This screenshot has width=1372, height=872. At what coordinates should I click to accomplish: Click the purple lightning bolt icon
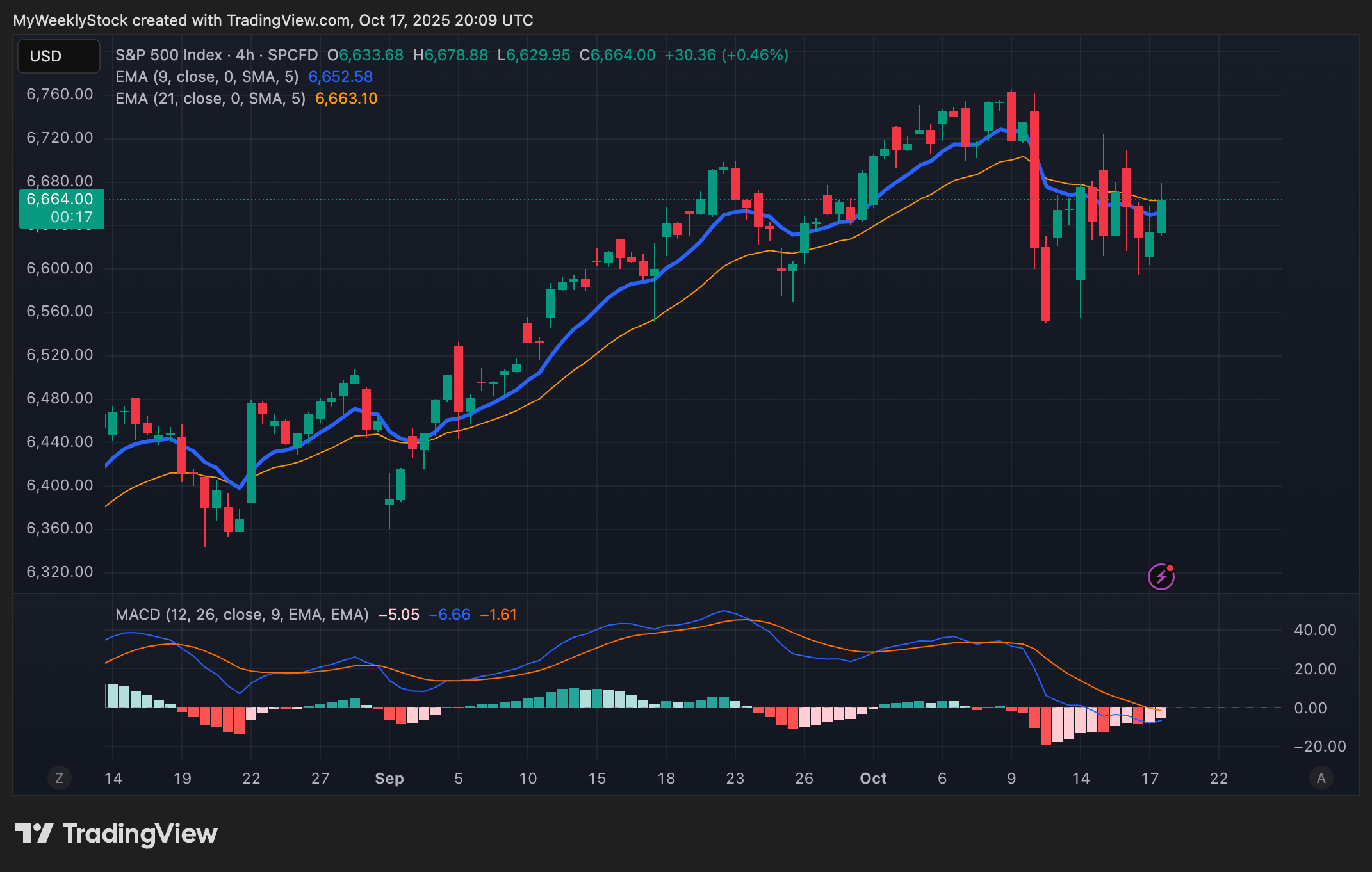point(1161,577)
